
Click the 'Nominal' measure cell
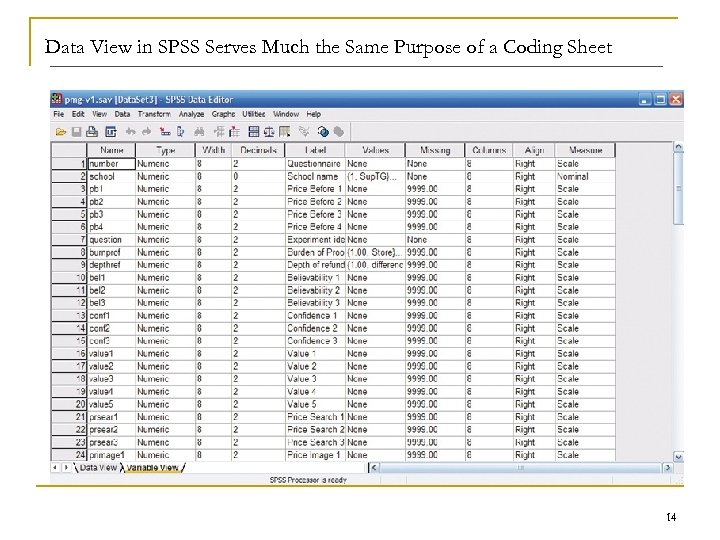pyautogui.click(x=585, y=176)
